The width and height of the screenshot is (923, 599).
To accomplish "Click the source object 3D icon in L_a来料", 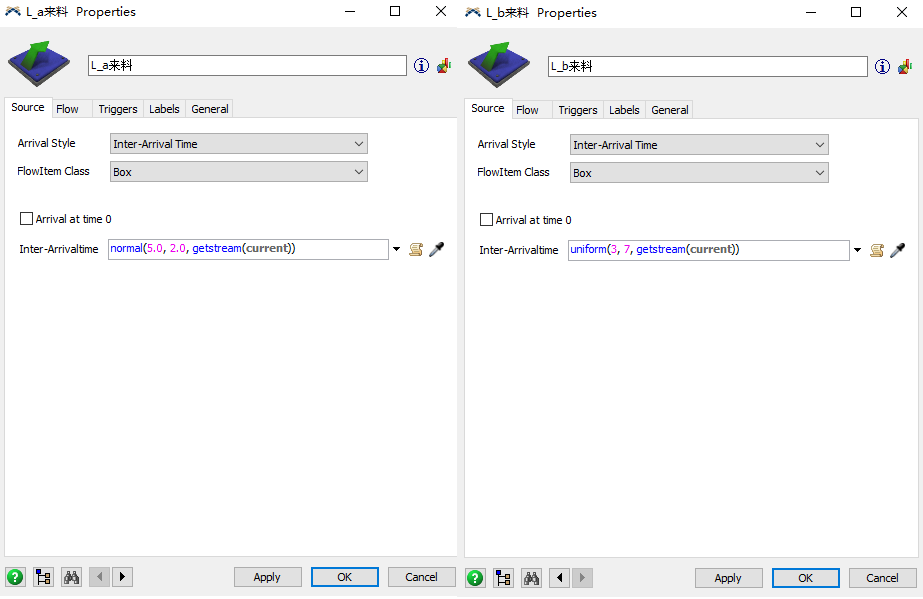I will (39, 63).
